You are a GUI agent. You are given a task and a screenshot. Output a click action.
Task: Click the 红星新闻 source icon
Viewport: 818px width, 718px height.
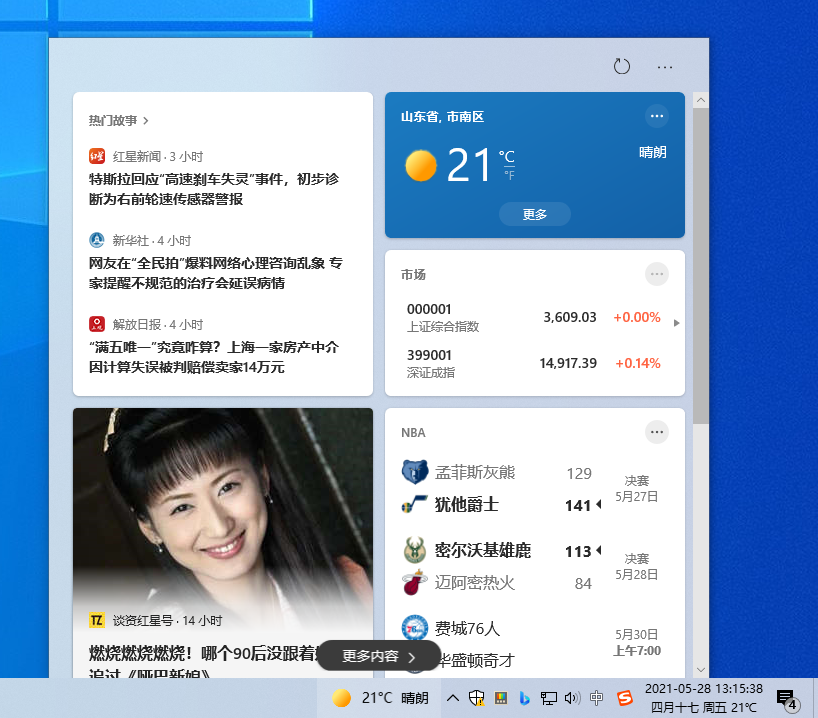96,157
